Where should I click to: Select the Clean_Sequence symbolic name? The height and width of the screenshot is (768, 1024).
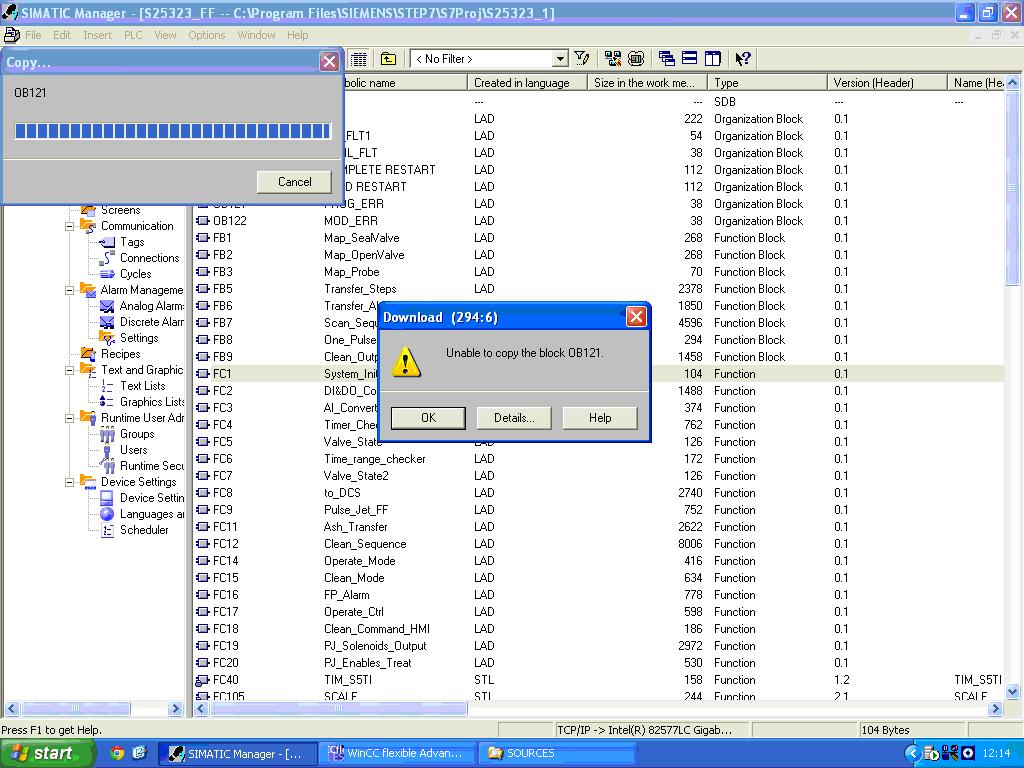[365, 544]
